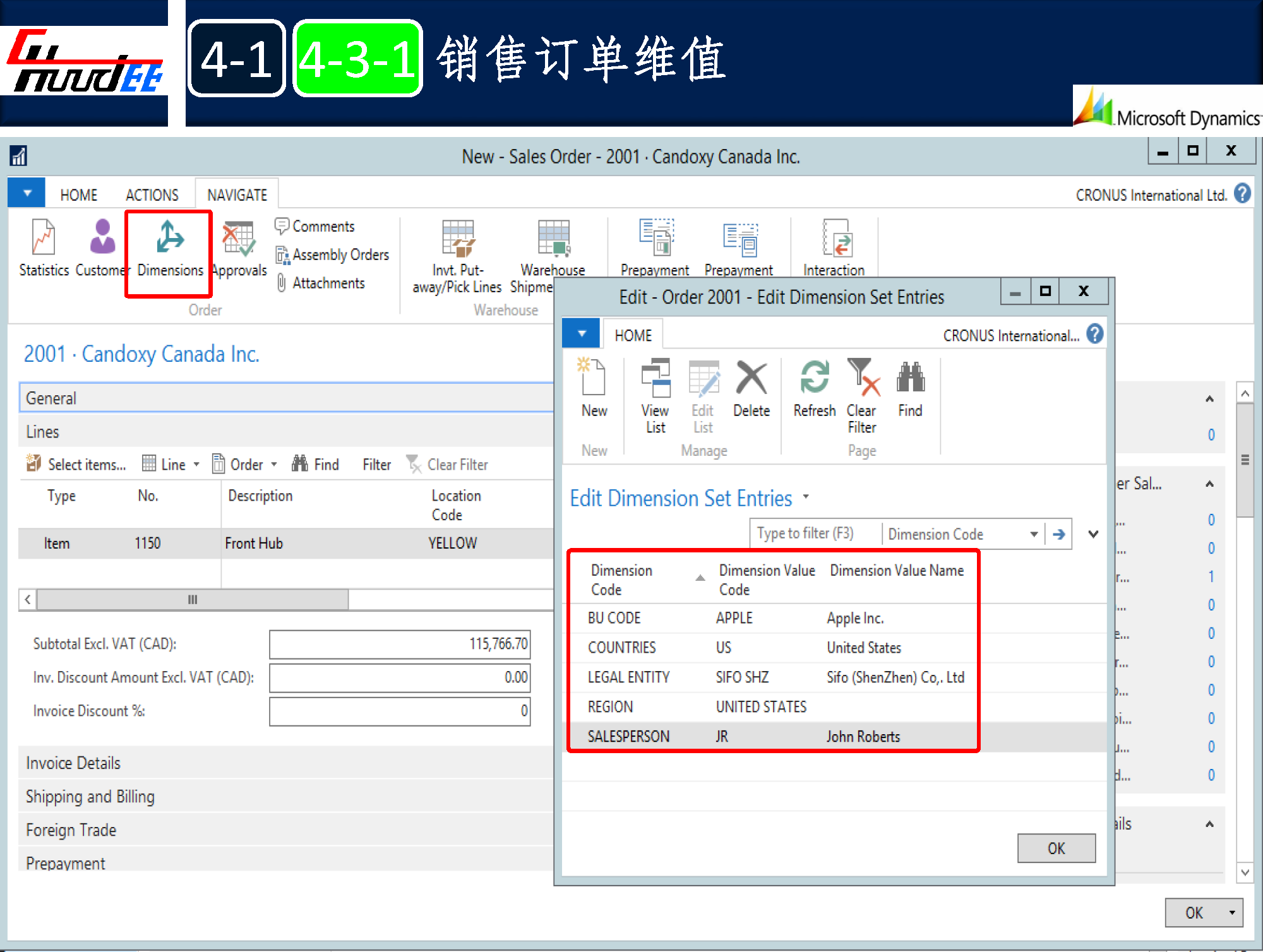Open the Order dropdown in Lines toolbar
Image resolution: width=1263 pixels, height=952 pixels.
[x=245, y=465]
